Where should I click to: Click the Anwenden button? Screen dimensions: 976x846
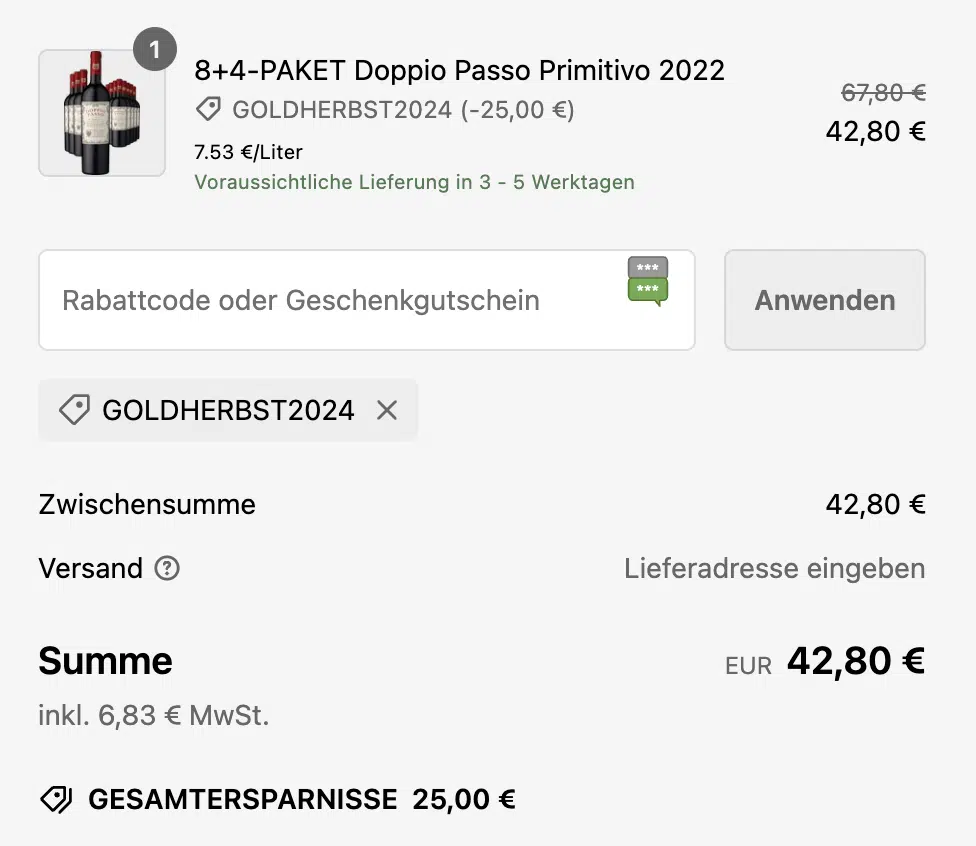(x=825, y=300)
